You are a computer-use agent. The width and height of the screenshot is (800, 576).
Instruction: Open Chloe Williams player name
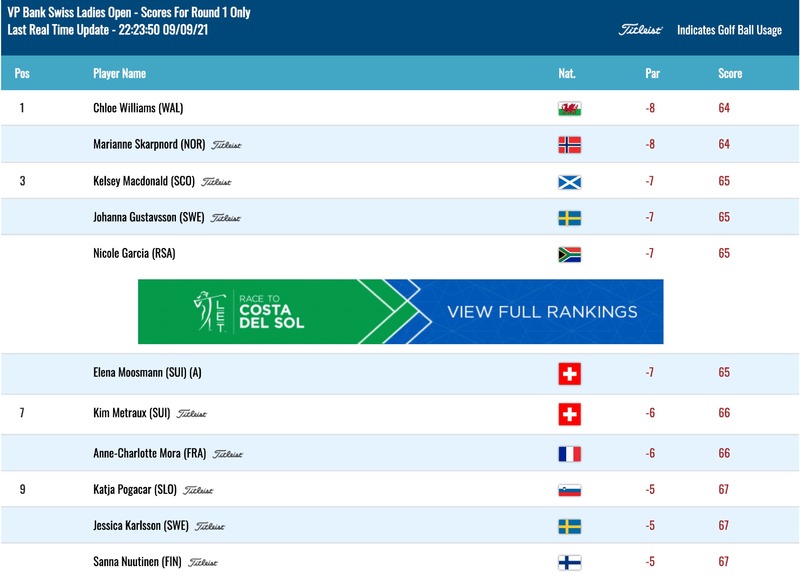pyautogui.click(x=138, y=108)
